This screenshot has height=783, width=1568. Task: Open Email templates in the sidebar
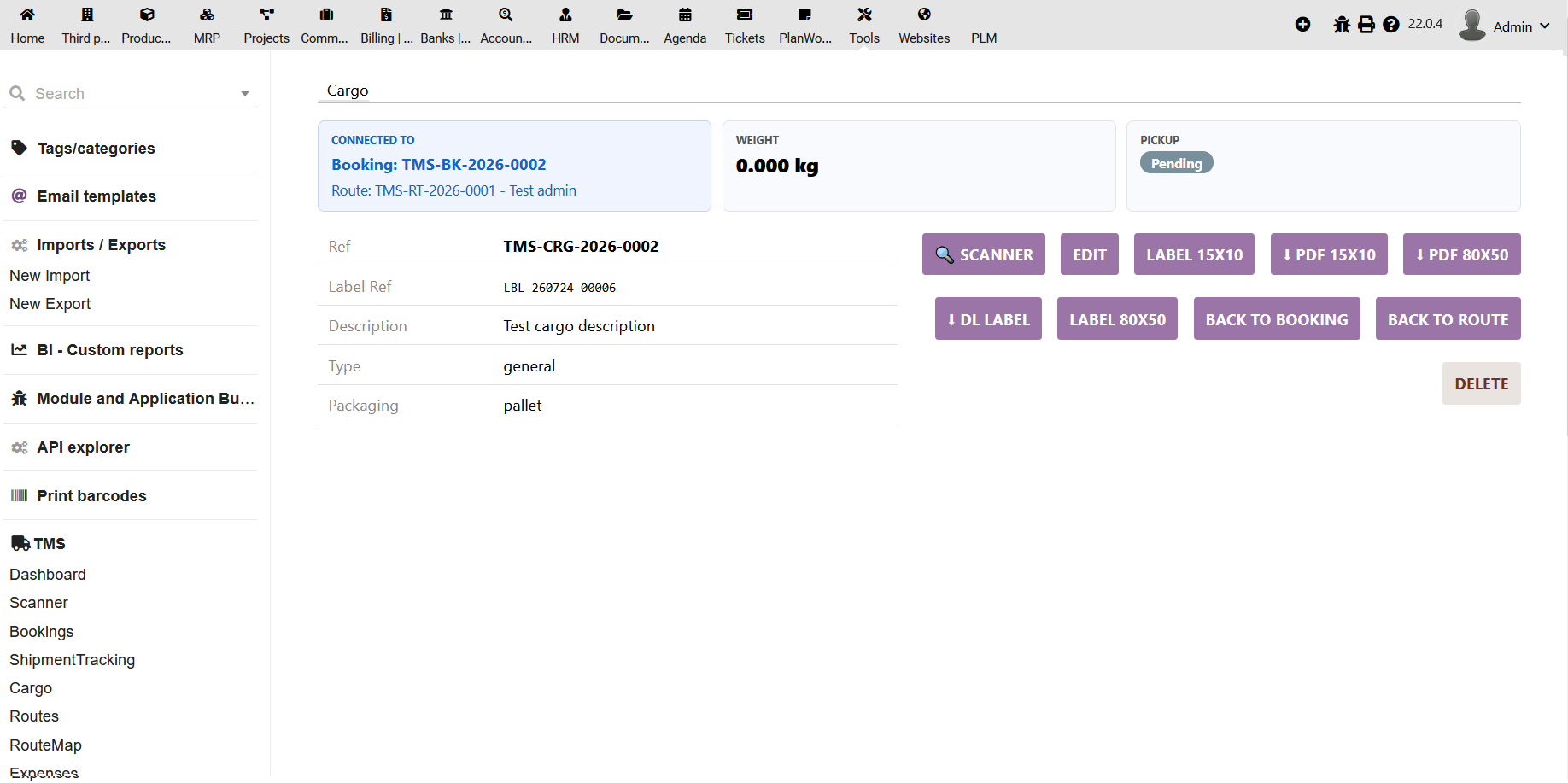click(97, 196)
